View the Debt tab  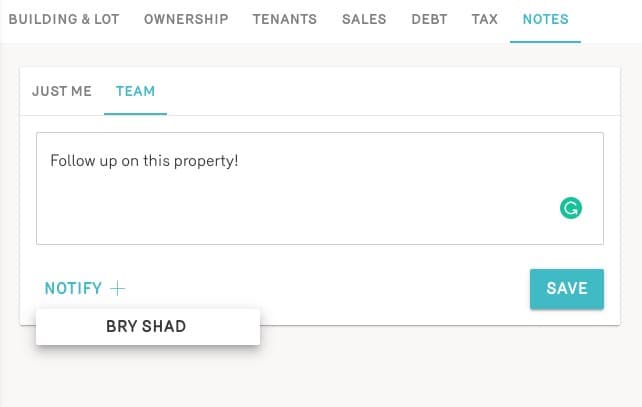pos(429,19)
